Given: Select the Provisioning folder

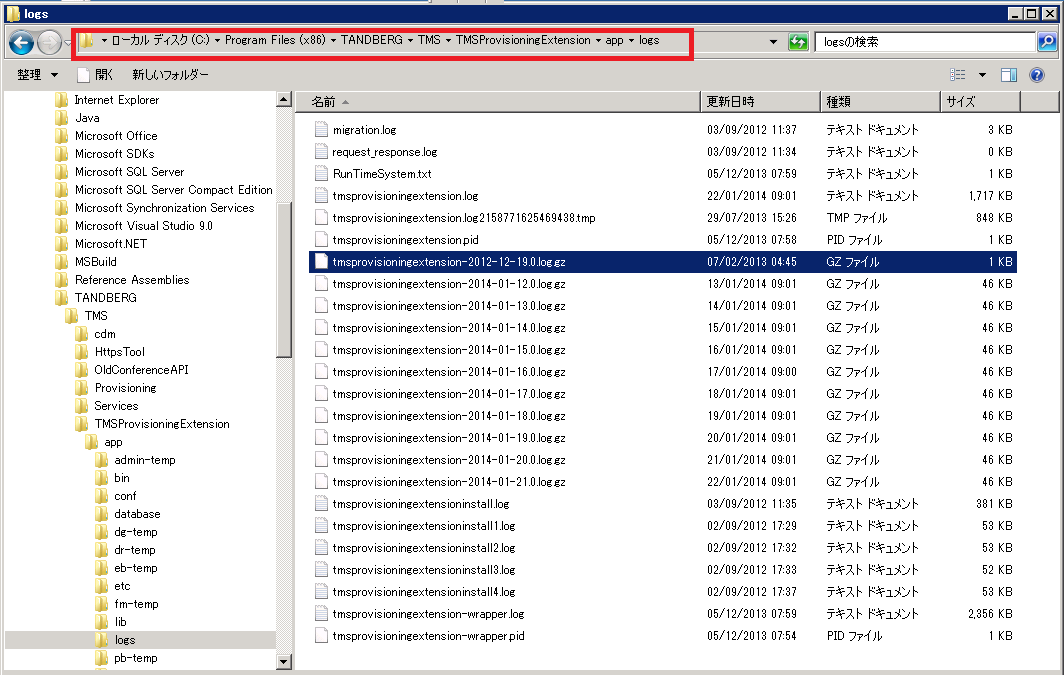Looking at the screenshot, I should [x=125, y=388].
